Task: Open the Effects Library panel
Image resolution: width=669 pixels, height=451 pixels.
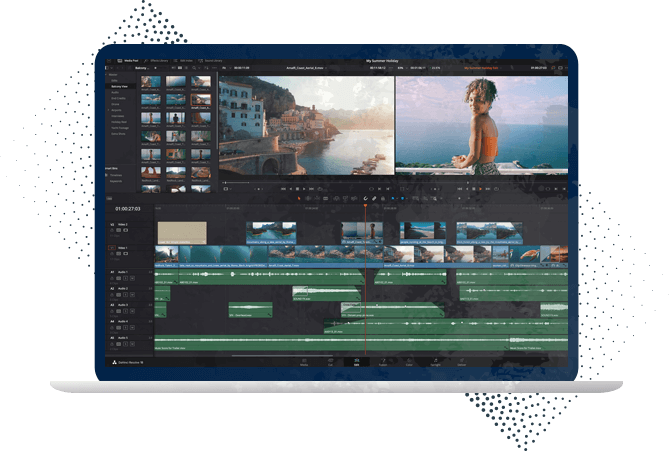Action: pos(161,60)
